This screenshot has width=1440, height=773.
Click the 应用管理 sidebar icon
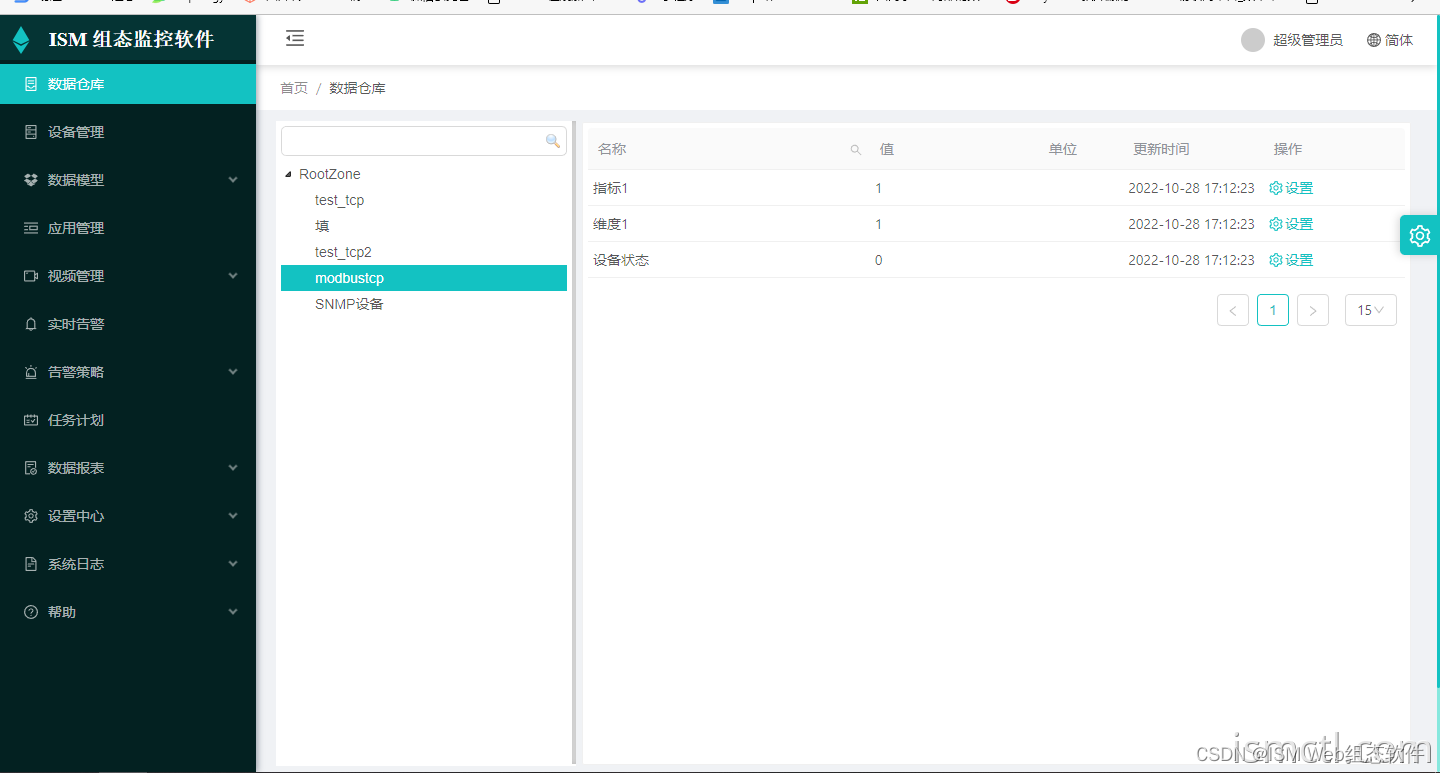[31, 228]
